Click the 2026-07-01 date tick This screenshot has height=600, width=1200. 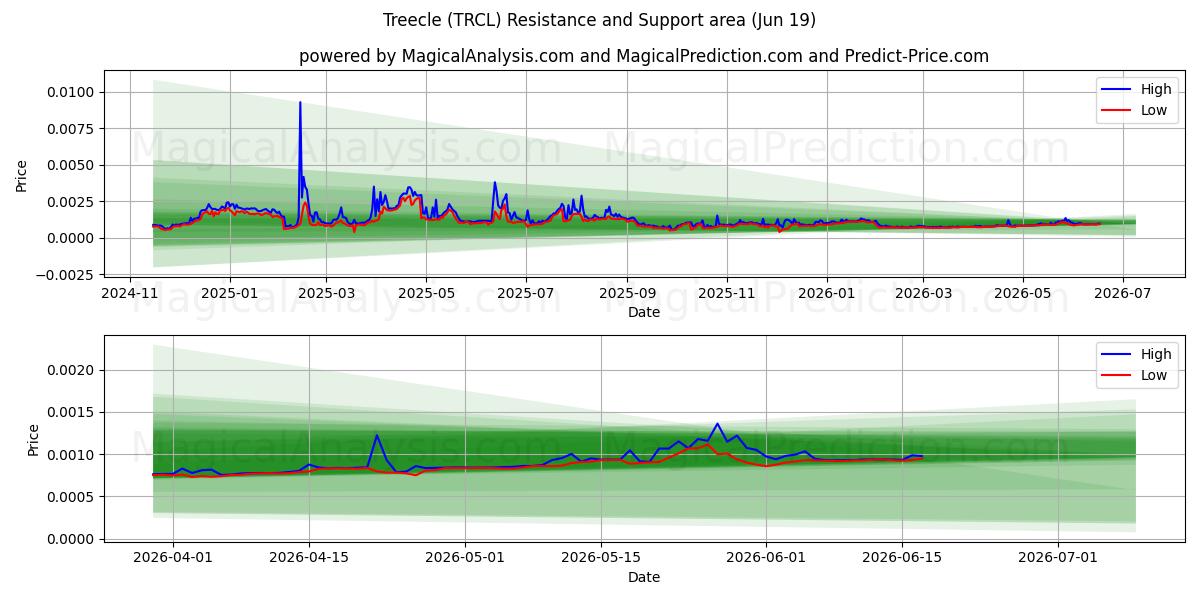(1058, 559)
